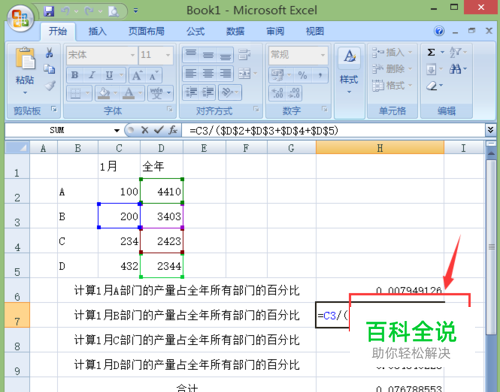Screen dimensions: 500x392
Task: Apply accounting number format
Action: (x=277, y=75)
